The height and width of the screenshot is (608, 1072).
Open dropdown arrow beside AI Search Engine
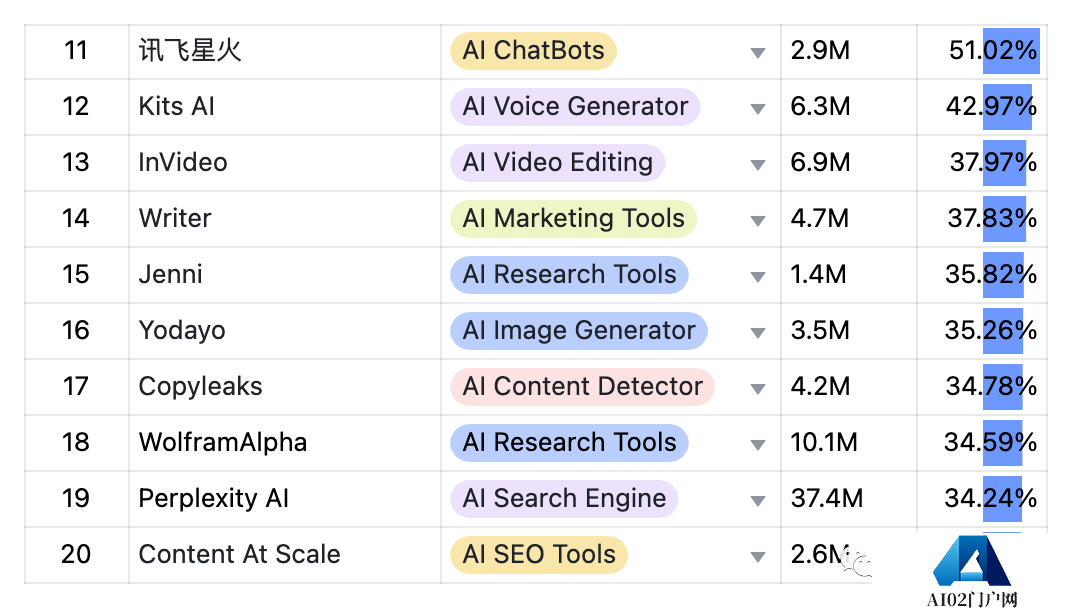pyautogui.click(x=757, y=501)
